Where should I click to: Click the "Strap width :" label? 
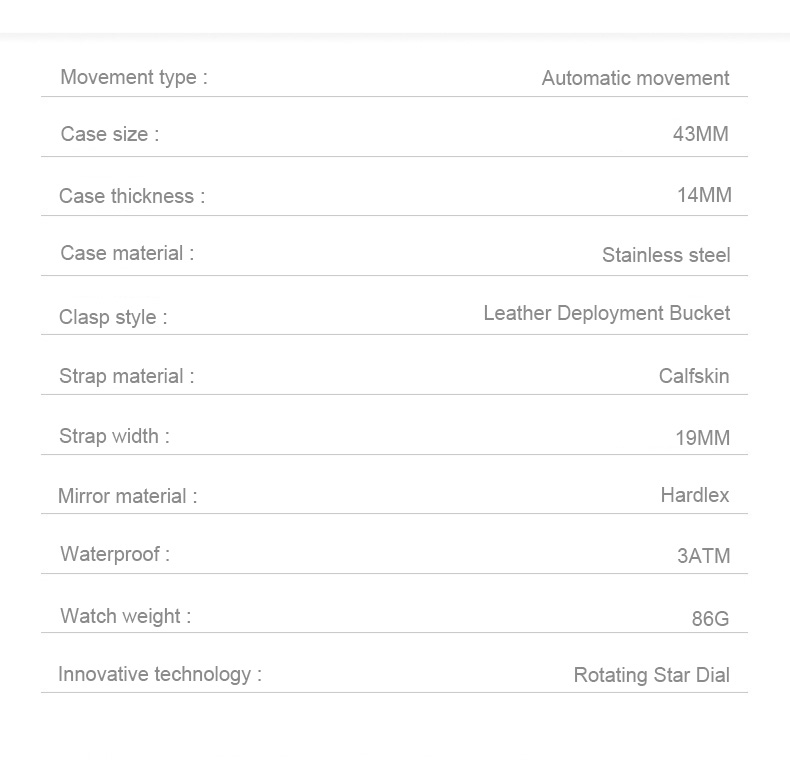click(114, 435)
